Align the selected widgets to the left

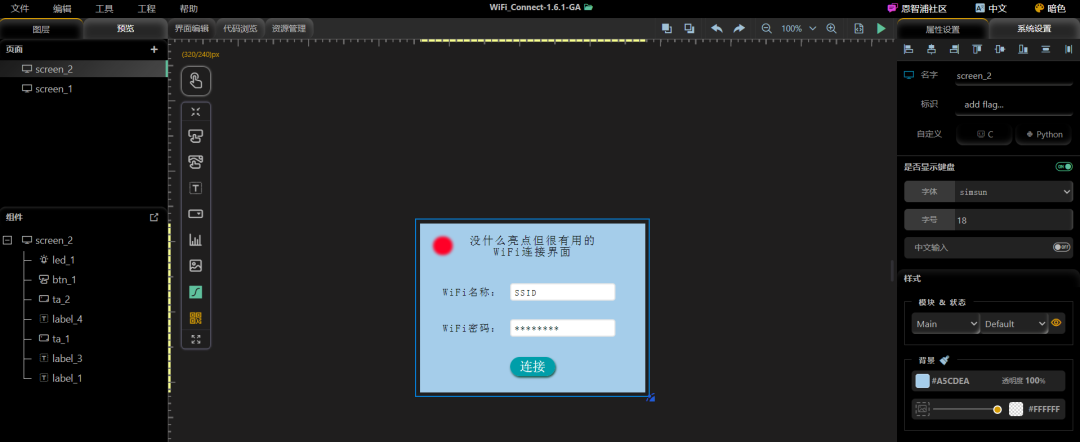click(908, 49)
